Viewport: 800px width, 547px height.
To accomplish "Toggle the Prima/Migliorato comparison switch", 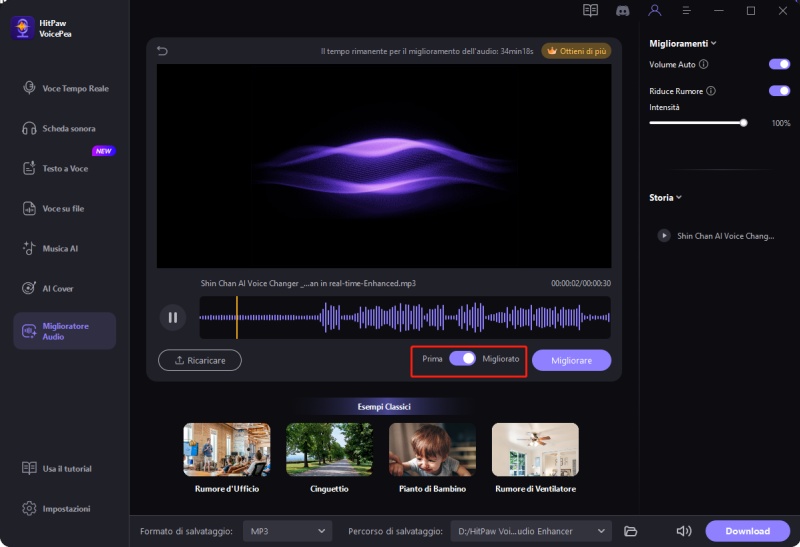I will [462, 359].
